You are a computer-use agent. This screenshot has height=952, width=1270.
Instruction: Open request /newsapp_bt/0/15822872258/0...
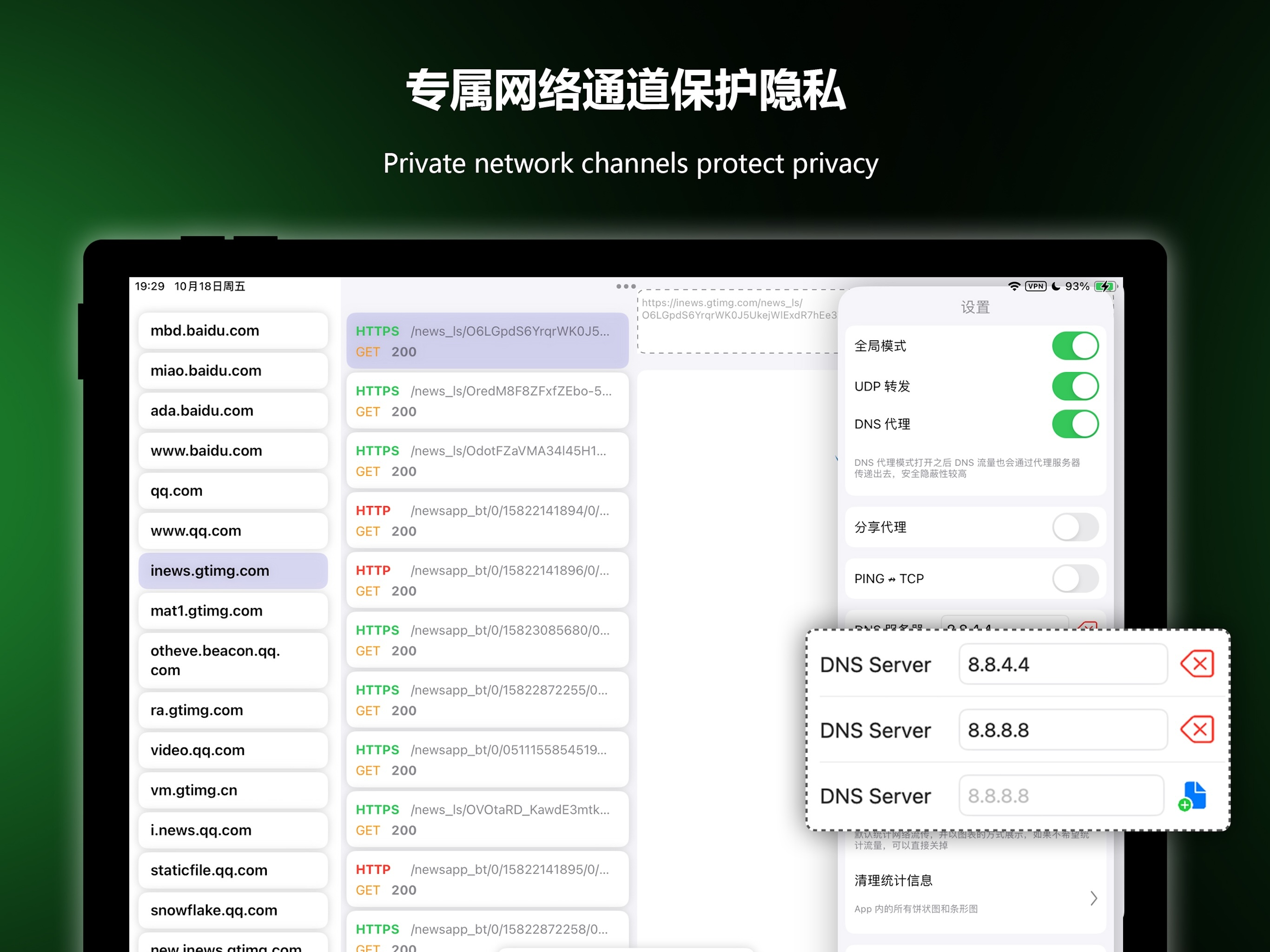[488, 932]
